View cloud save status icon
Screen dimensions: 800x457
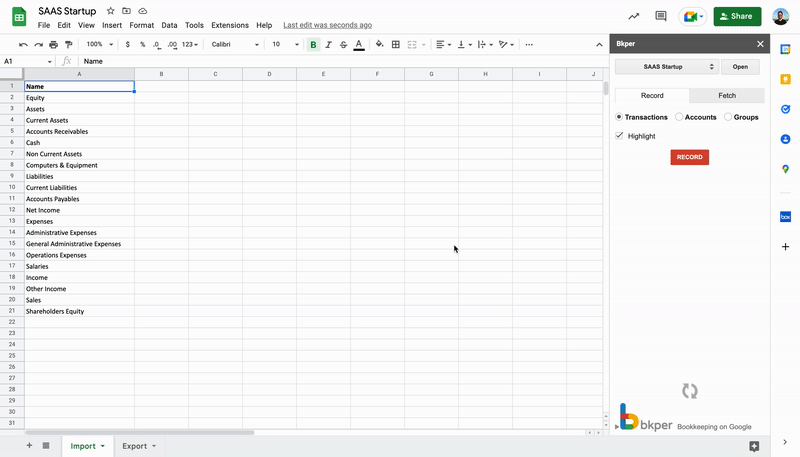143,11
